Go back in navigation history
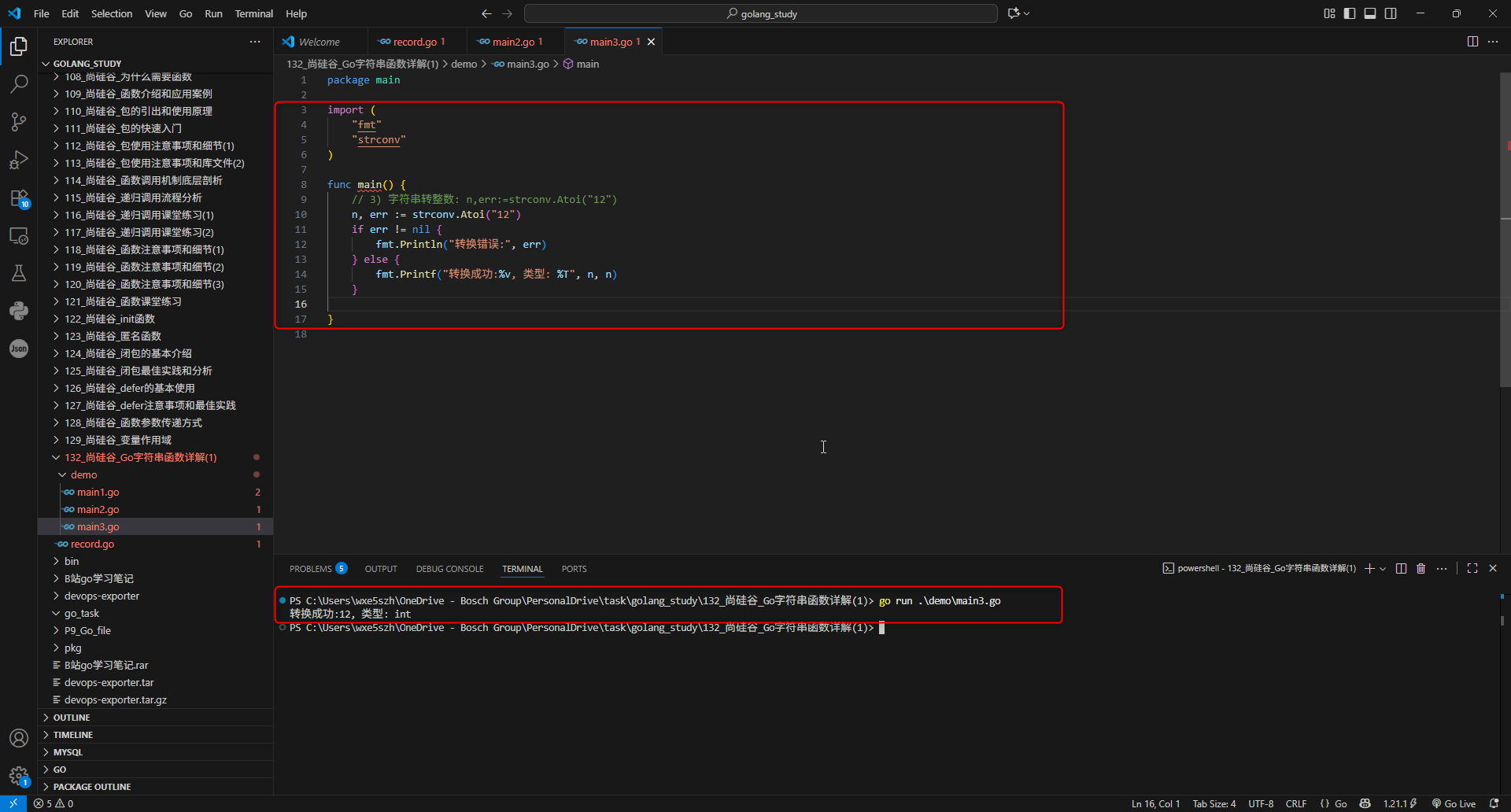Viewport: 1511px width, 812px height. tap(486, 13)
